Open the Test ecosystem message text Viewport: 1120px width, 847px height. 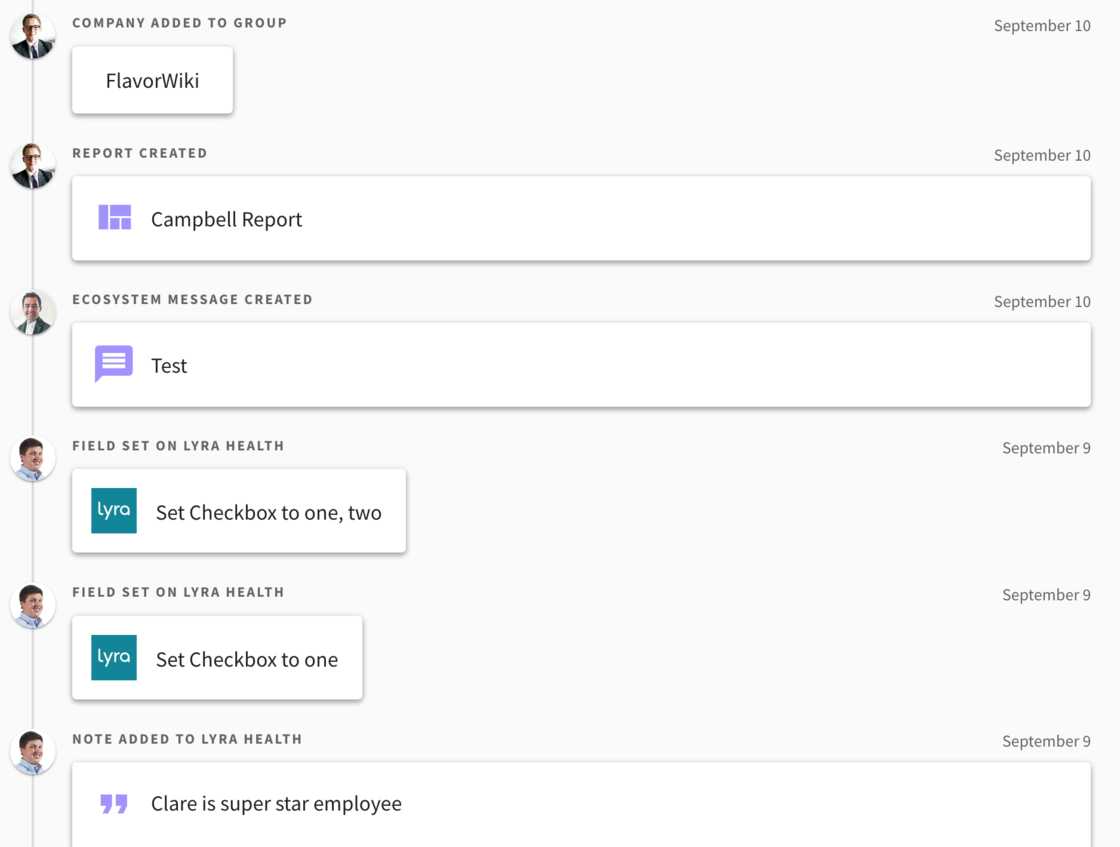(169, 366)
